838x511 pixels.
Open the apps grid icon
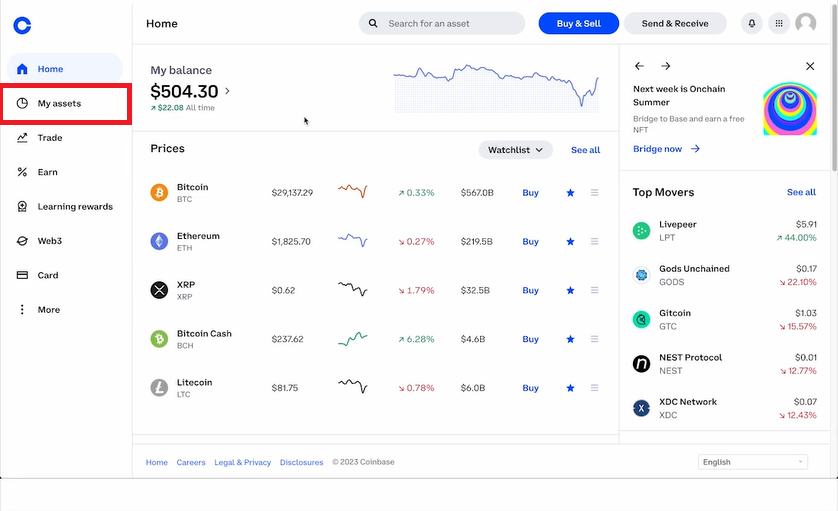779,24
